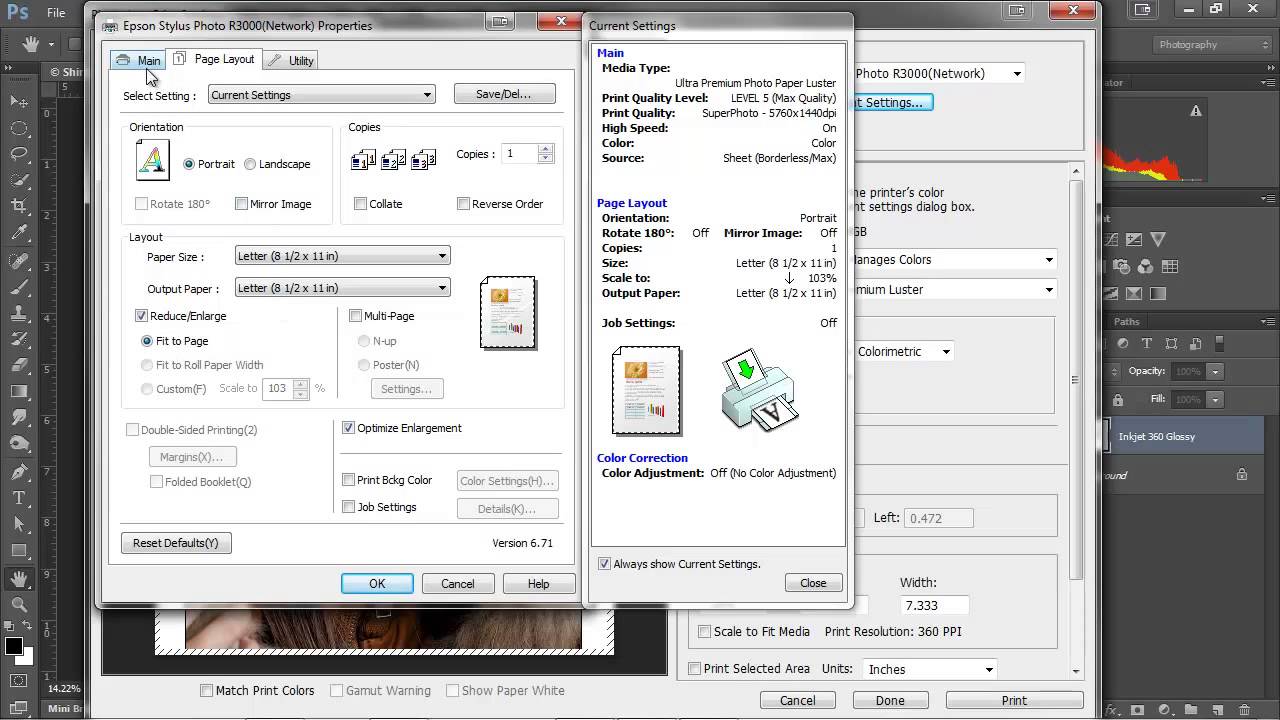Select the Lasso tool

[x=19, y=154]
